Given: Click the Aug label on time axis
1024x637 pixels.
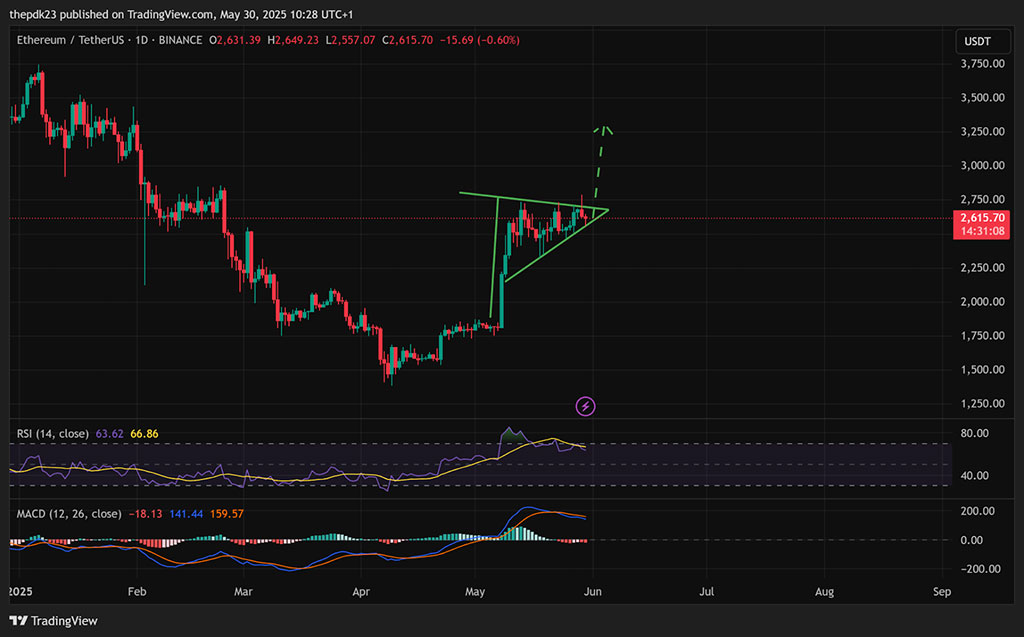Looking at the screenshot, I should [824, 591].
